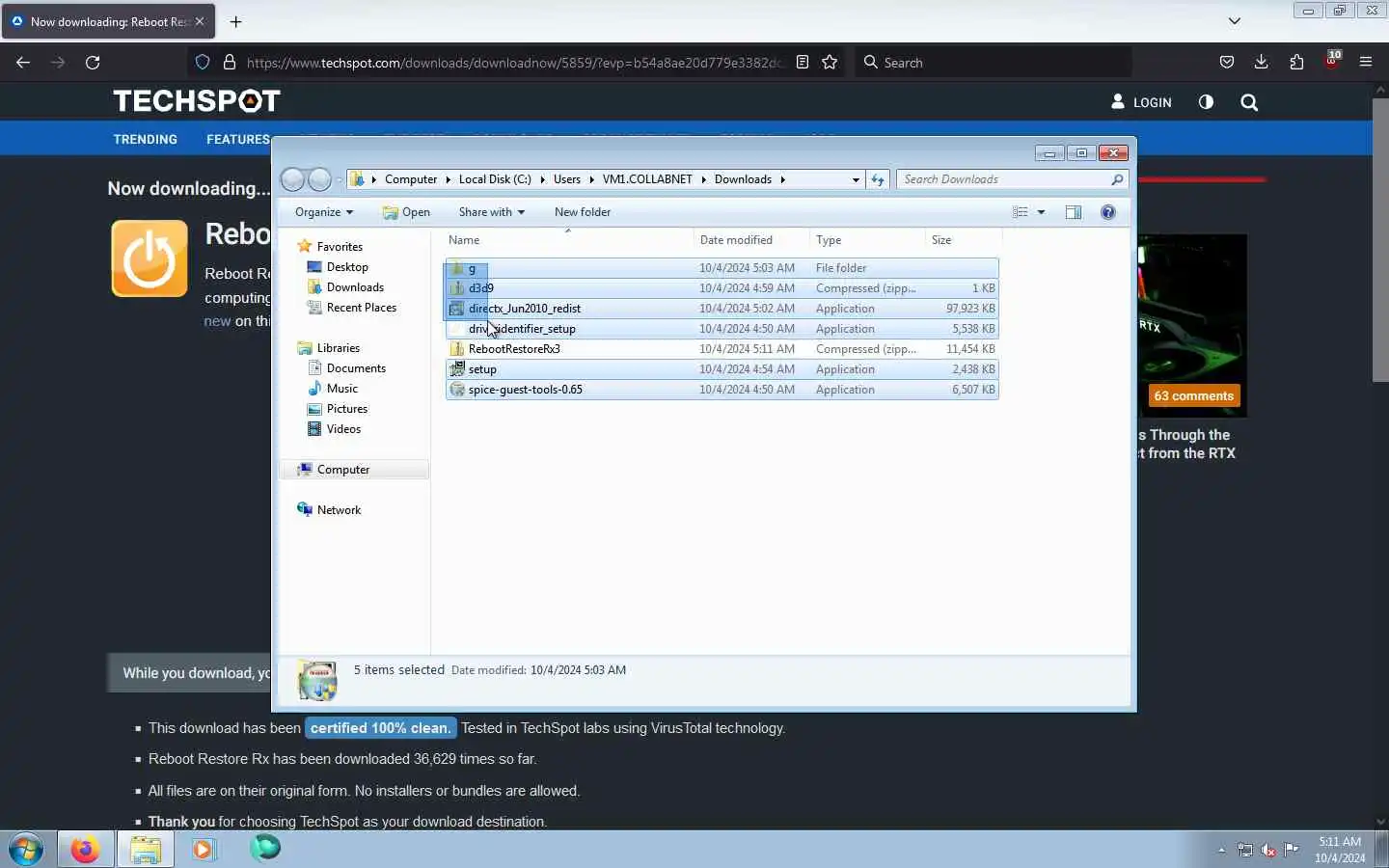Select RebootRestoreRx3 zip archive
The width and height of the screenshot is (1389, 868).
click(x=722, y=349)
